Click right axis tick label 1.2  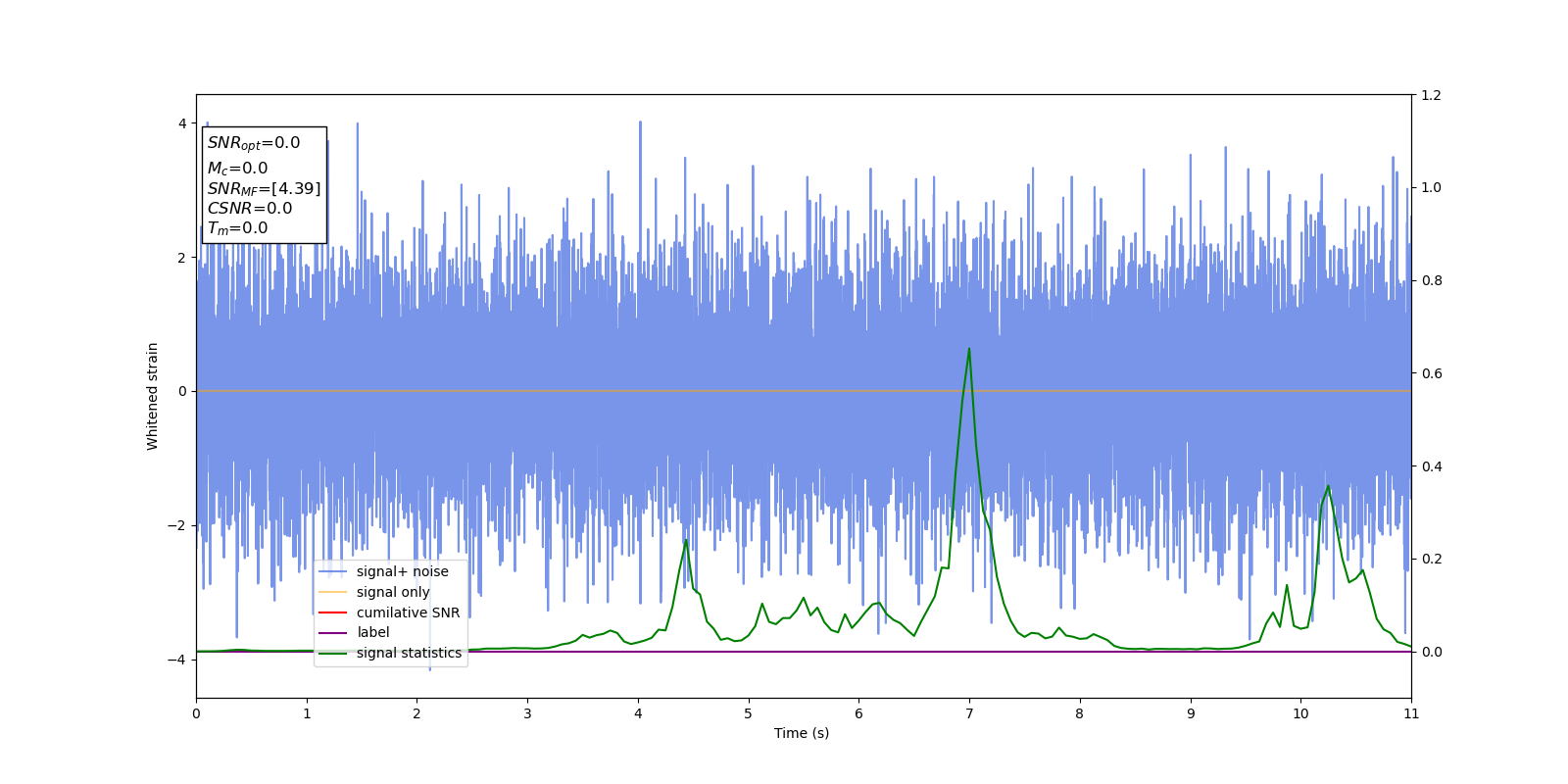click(1431, 95)
